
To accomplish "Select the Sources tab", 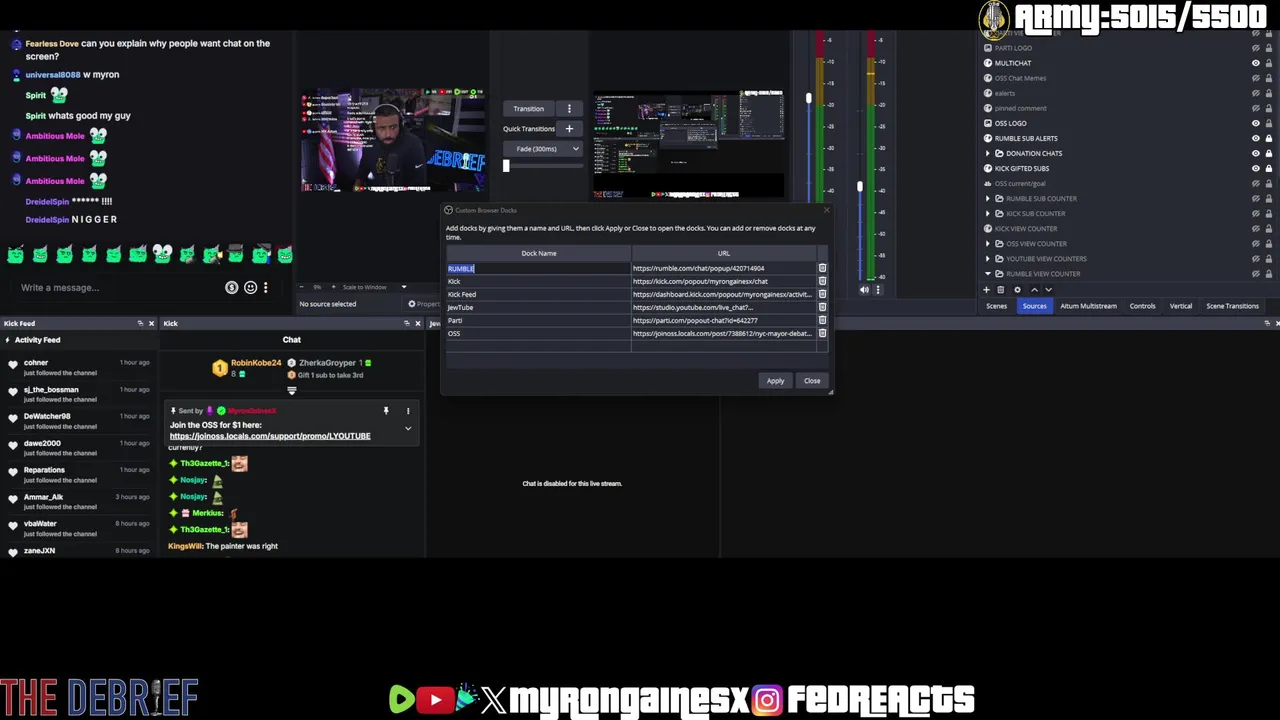I will pyautogui.click(x=1034, y=306).
